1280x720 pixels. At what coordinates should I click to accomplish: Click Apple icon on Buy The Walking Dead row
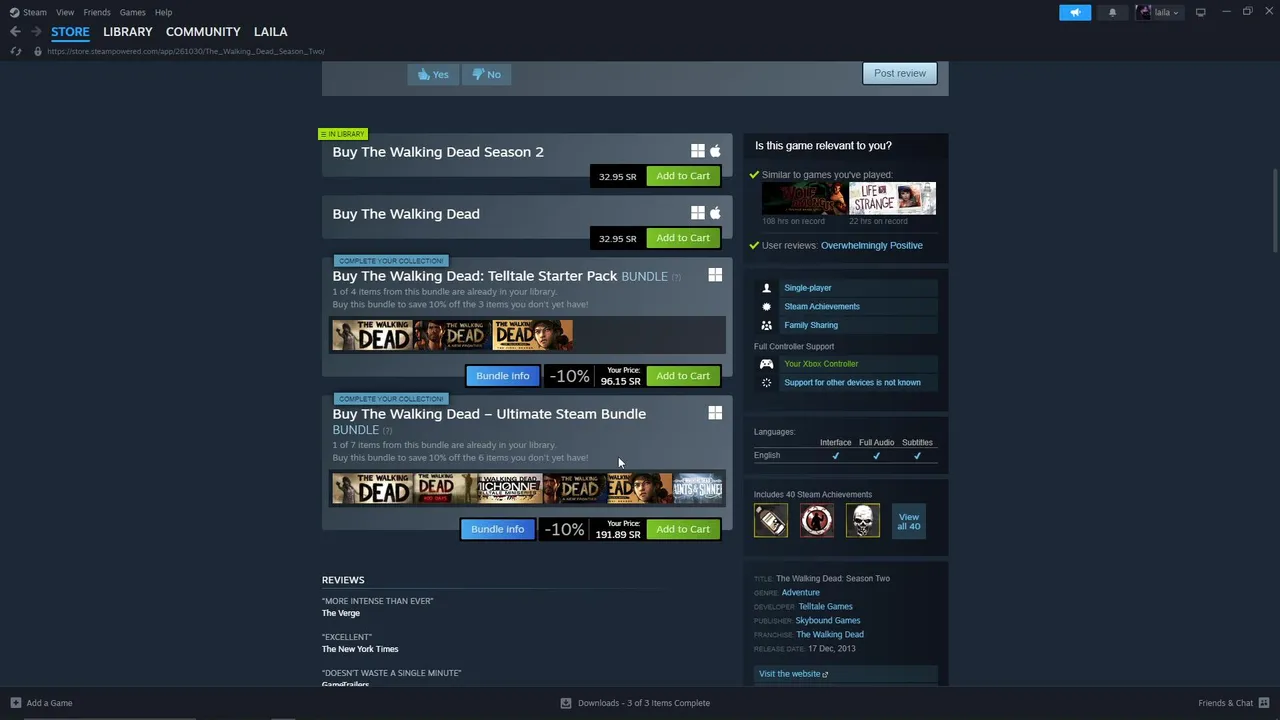click(x=715, y=213)
